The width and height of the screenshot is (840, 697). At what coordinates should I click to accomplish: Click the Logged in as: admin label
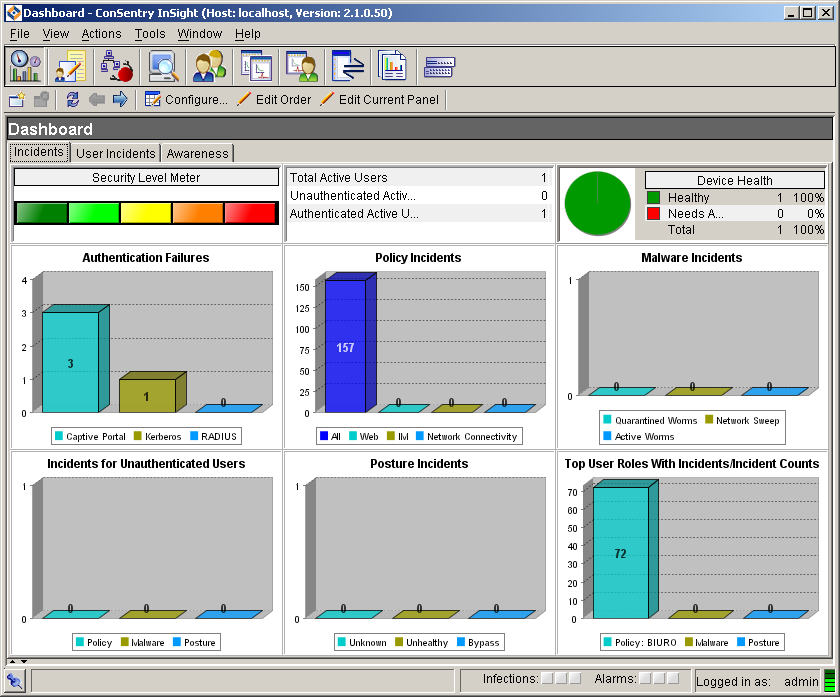point(757,681)
